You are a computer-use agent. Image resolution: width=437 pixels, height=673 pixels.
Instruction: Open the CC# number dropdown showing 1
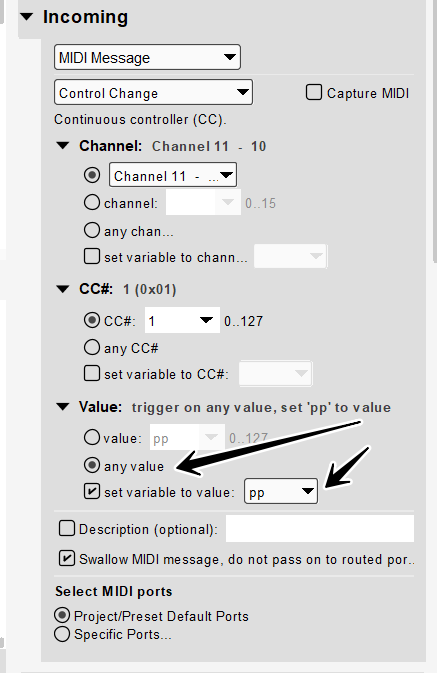[182, 320]
